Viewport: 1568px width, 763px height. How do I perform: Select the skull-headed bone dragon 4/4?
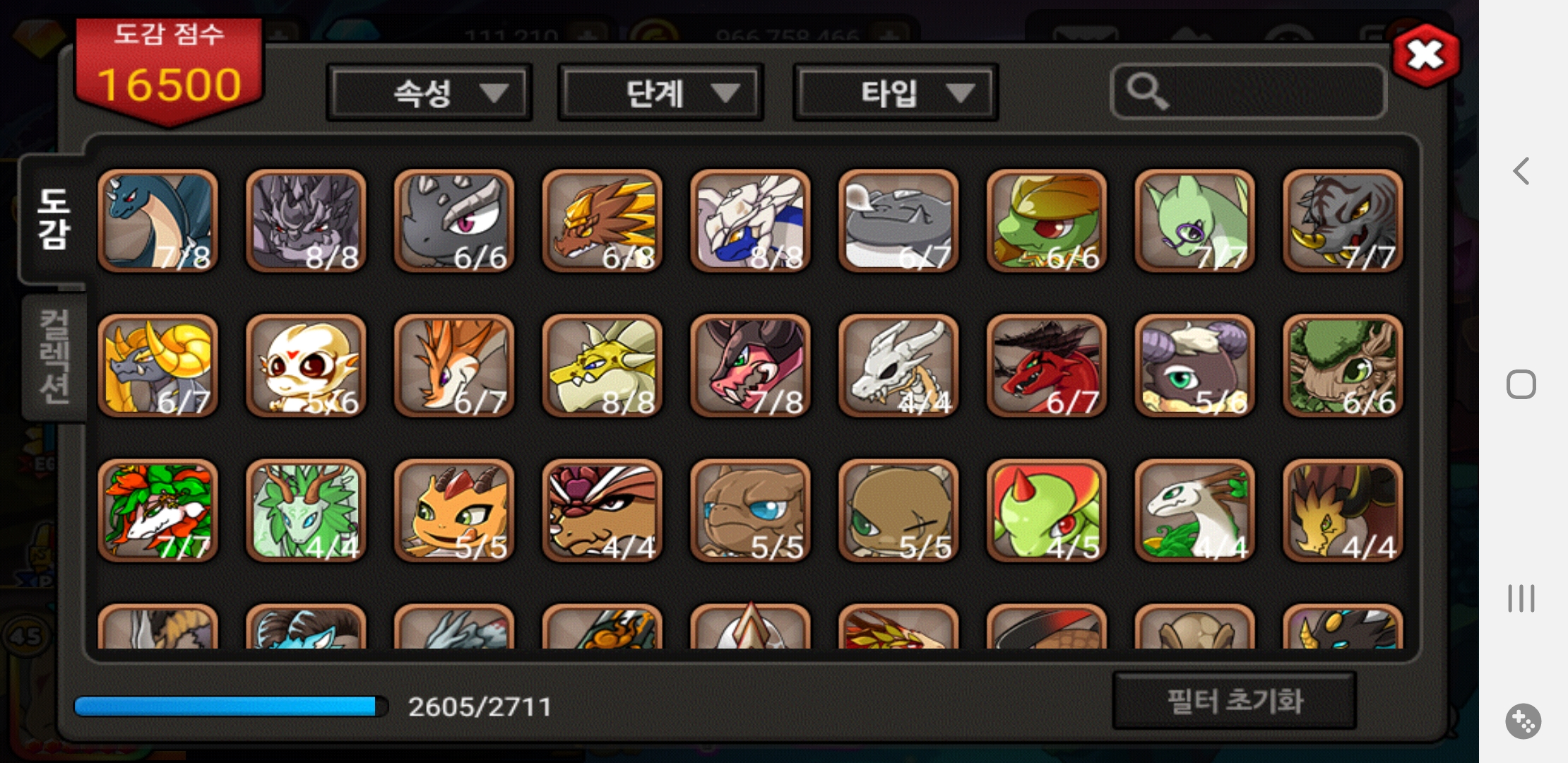[898, 366]
